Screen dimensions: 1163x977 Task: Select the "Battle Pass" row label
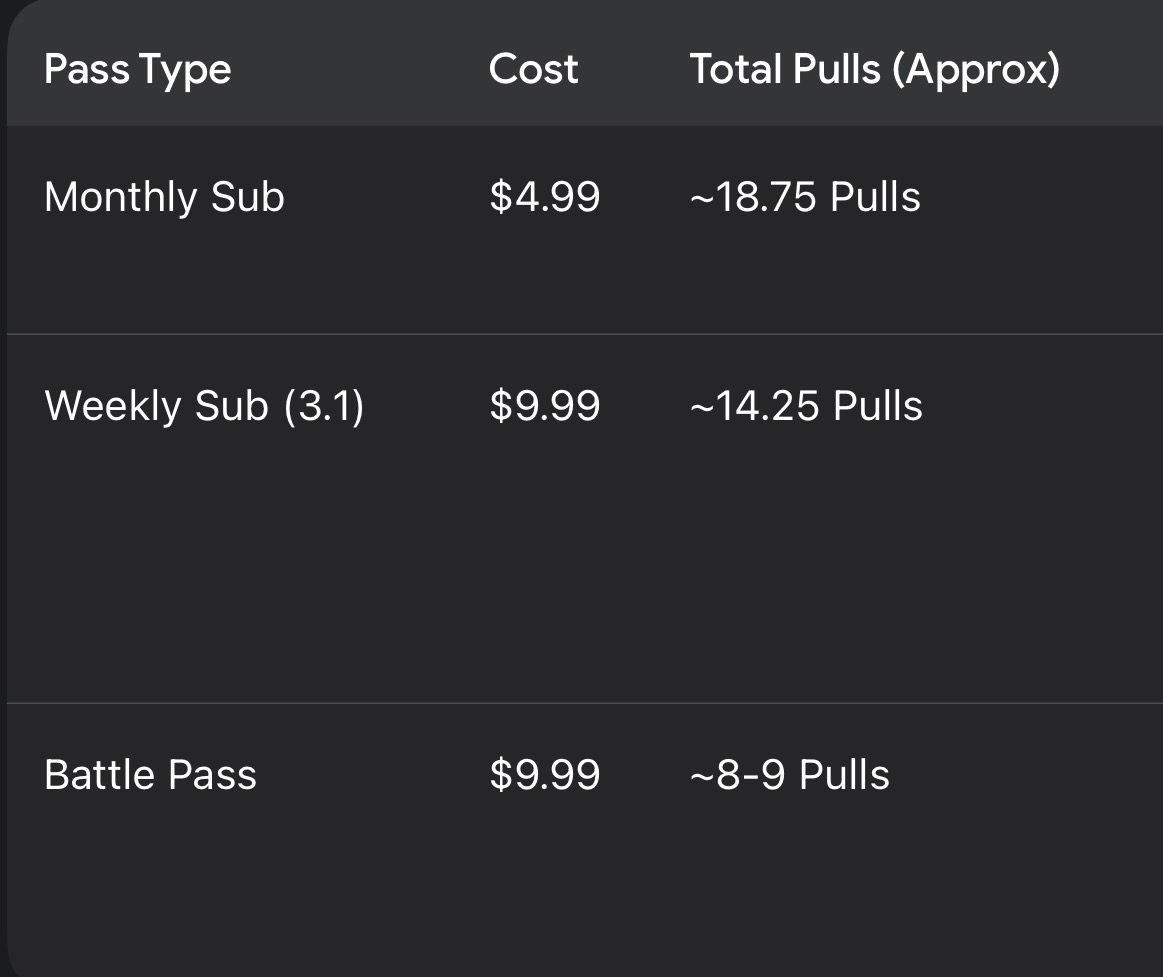tap(150, 775)
